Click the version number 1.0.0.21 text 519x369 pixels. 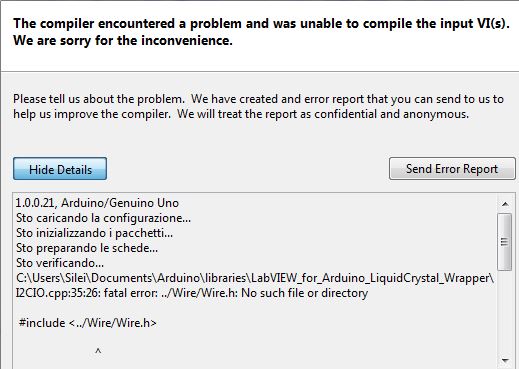36,203
